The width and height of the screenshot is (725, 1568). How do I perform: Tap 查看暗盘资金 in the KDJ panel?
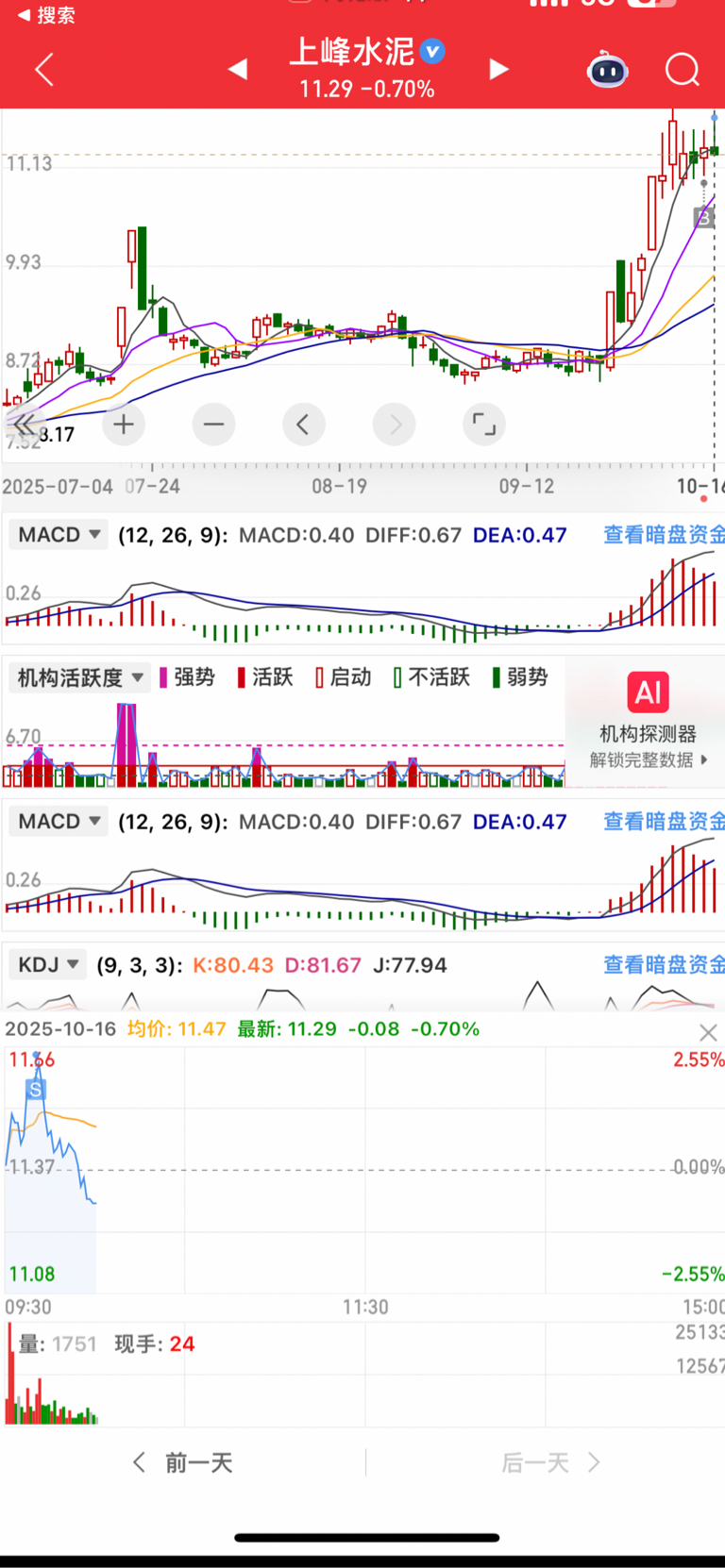(x=664, y=965)
